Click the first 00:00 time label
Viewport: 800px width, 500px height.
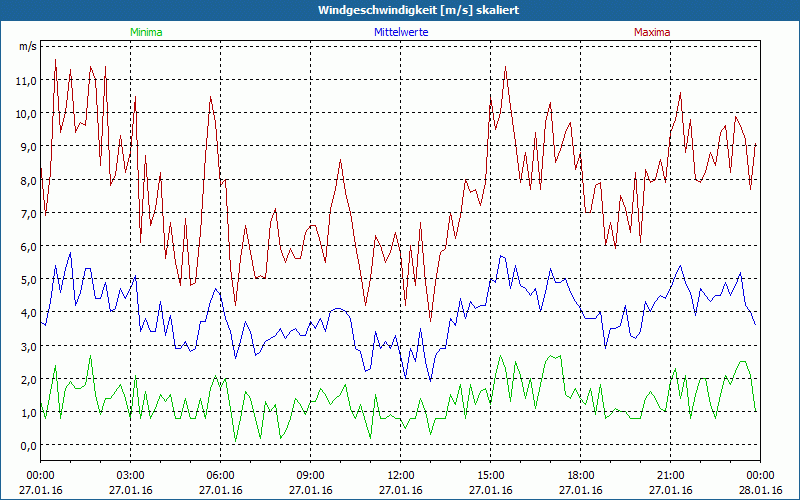[x=40, y=476]
